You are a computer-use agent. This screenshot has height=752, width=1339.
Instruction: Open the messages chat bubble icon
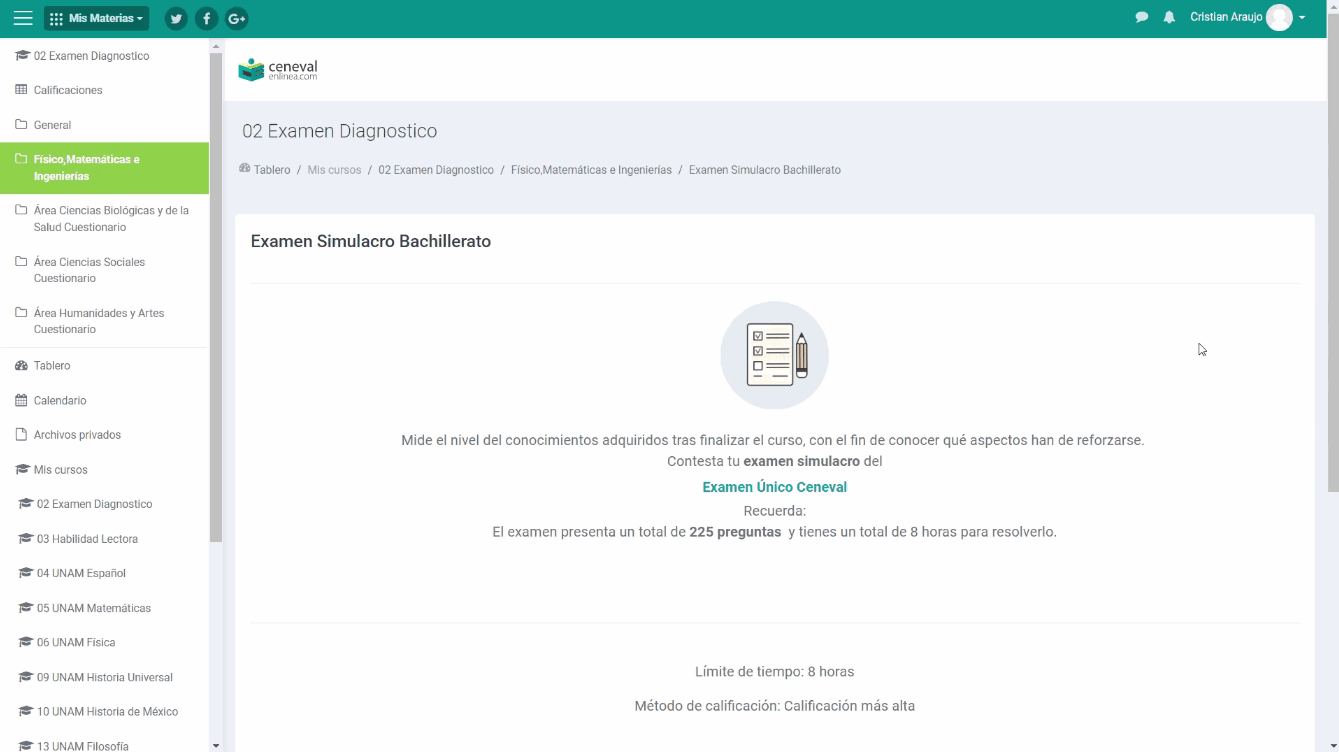pos(1141,18)
